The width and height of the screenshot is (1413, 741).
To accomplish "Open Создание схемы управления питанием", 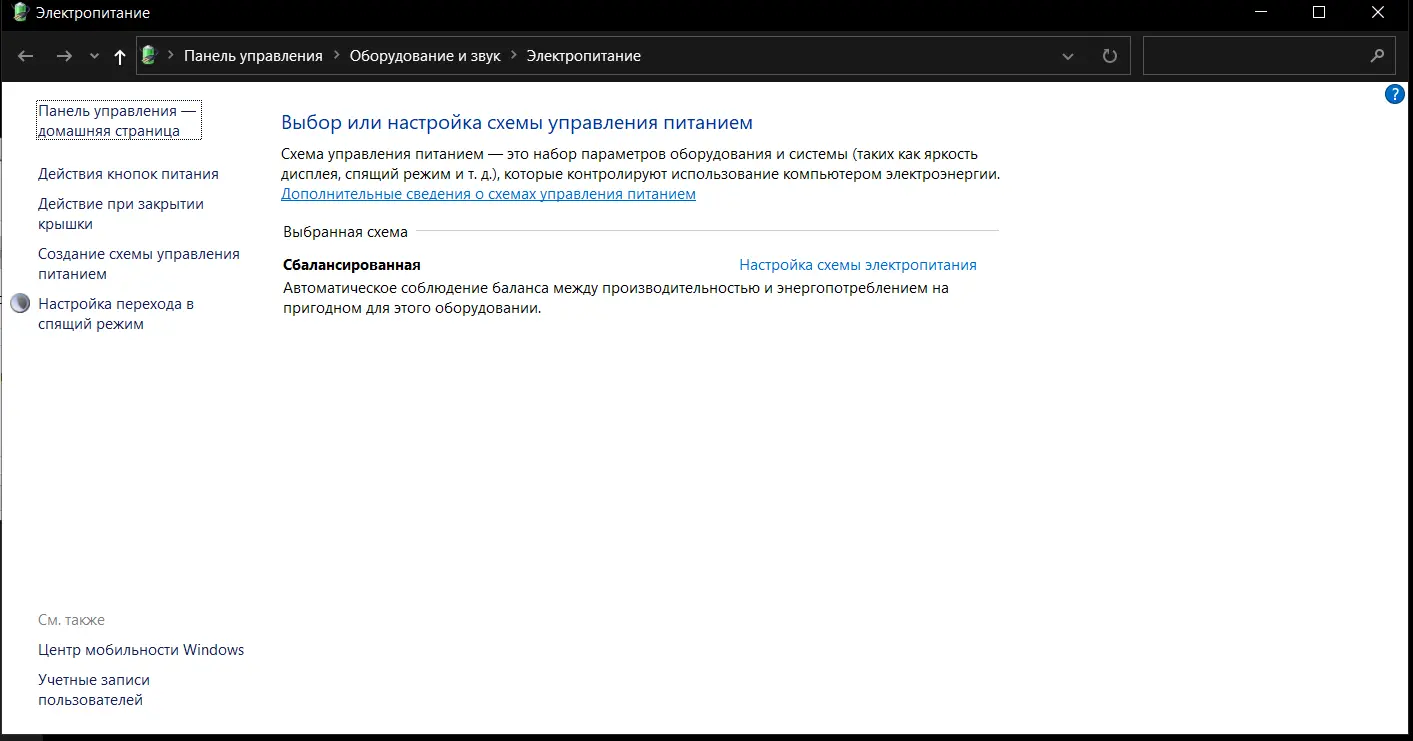I will coord(139,264).
